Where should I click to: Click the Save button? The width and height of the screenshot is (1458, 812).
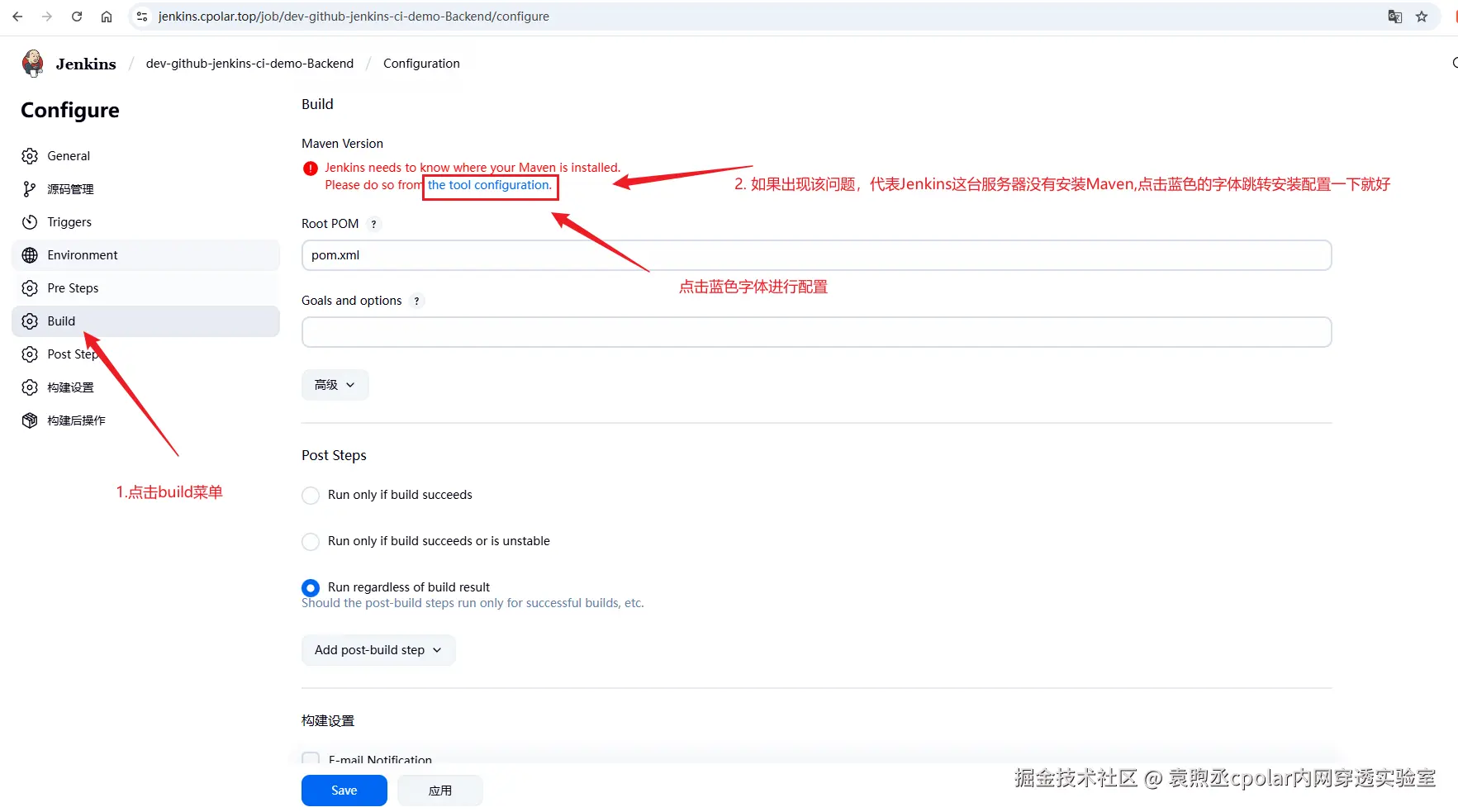click(344, 791)
